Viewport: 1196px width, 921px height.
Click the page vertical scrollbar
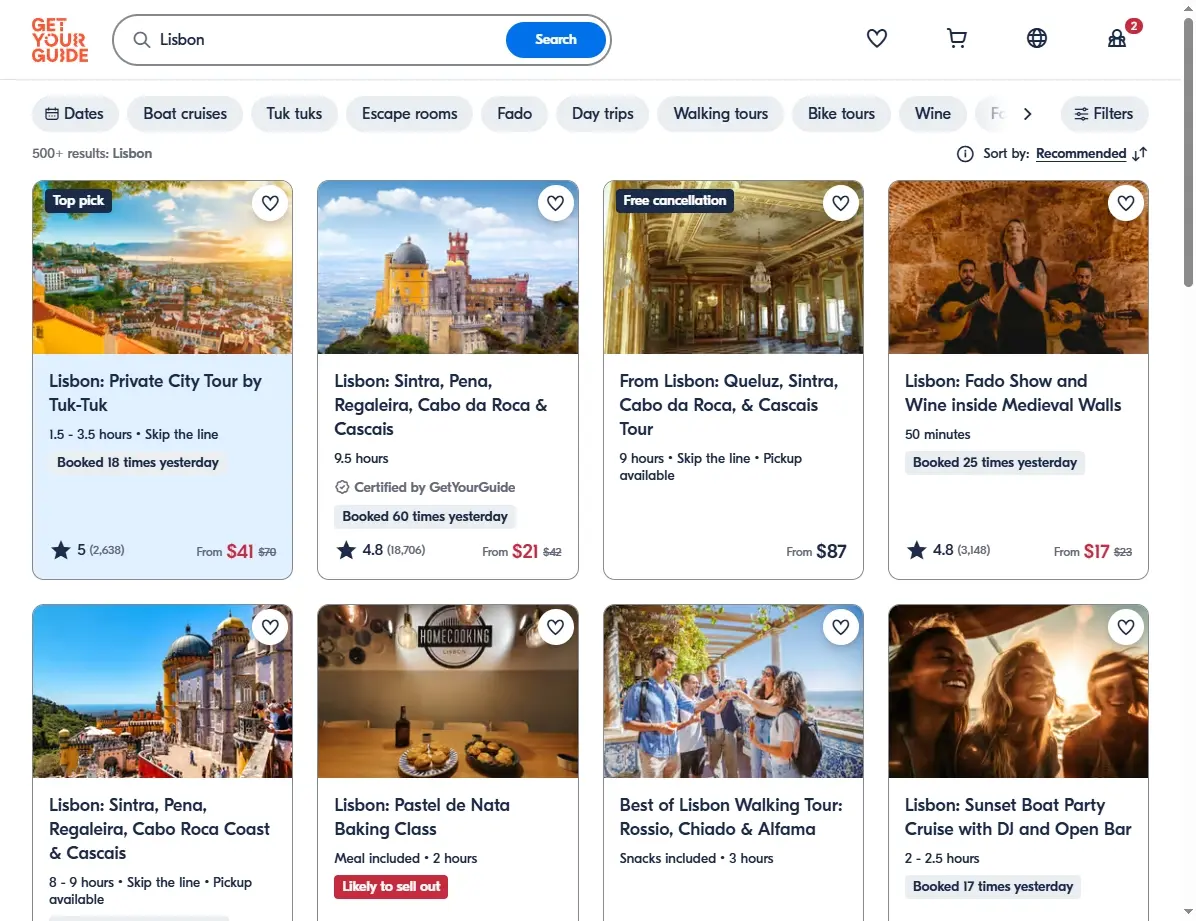(x=1188, y=153)
